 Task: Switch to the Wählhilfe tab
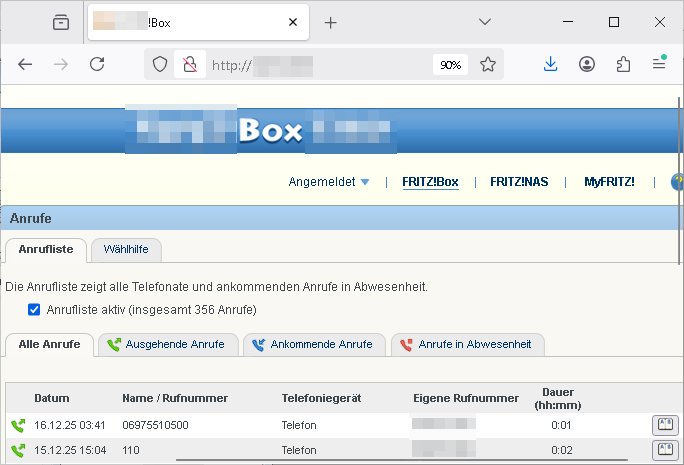[126, 249]
